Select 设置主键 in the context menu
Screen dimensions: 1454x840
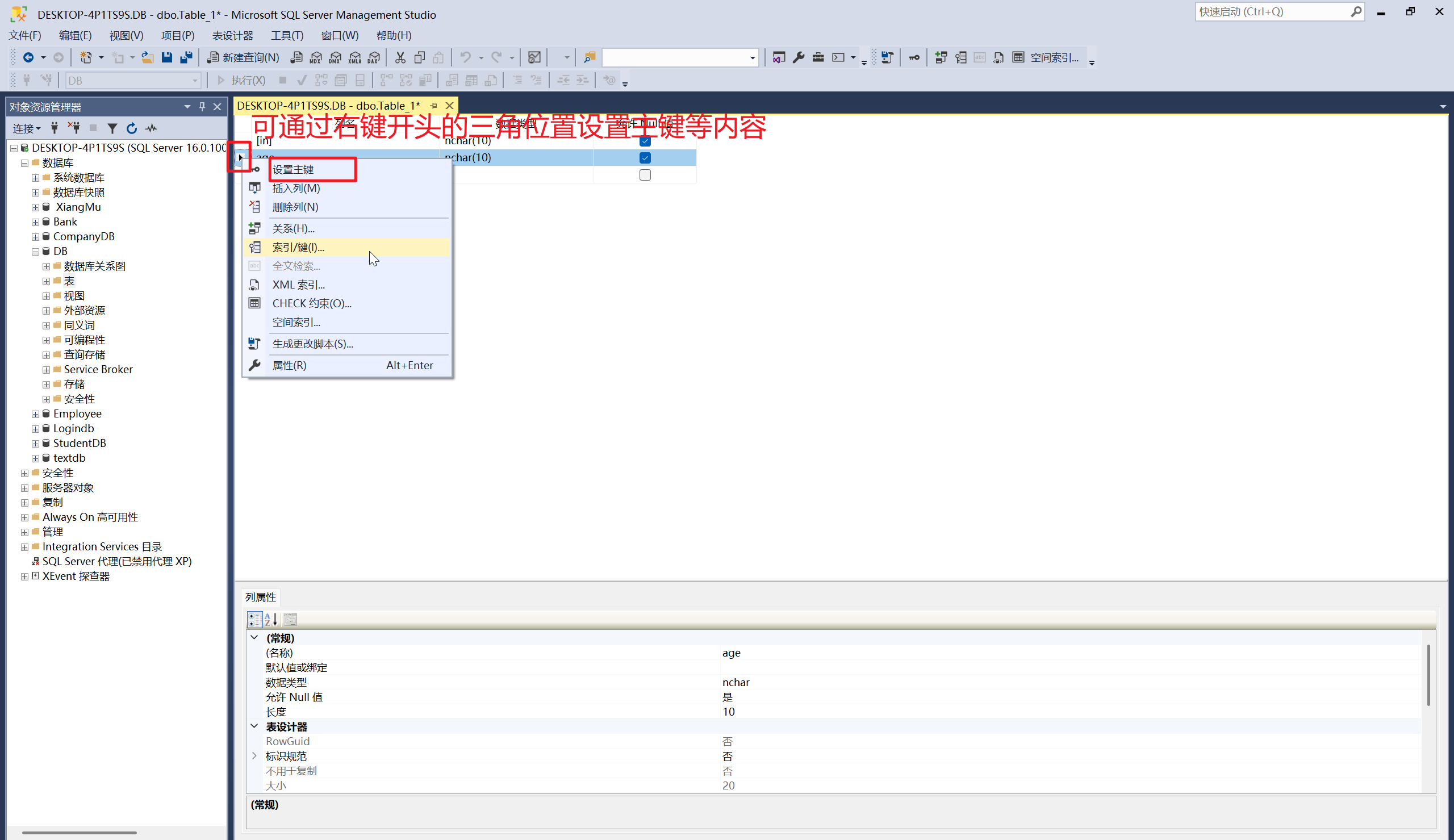pos(294,170)
